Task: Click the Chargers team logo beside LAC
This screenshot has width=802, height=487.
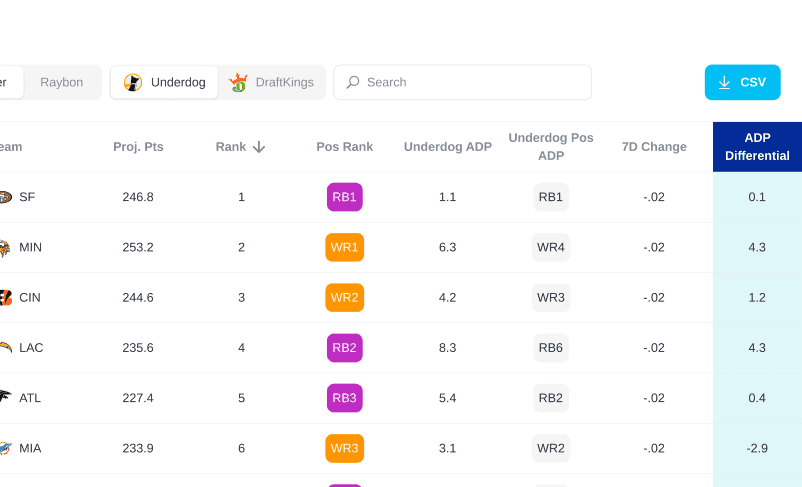Action: pos(5,347)
